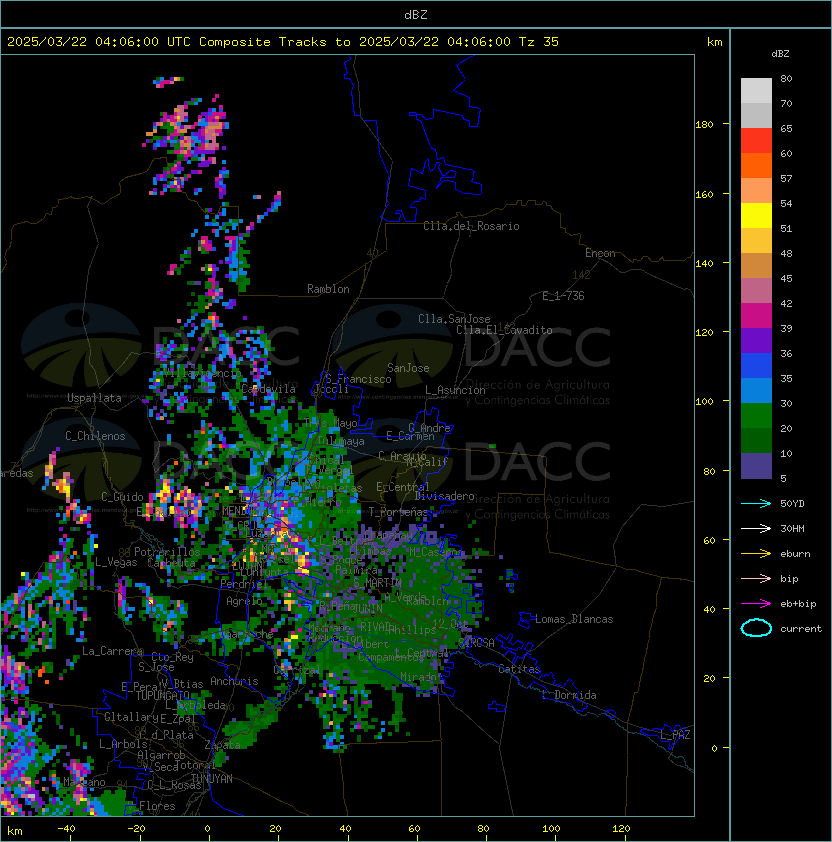The width and height of the screenshot is (832, 842).
Task: Click the 'Agrelo' map label
Action: 244,601
